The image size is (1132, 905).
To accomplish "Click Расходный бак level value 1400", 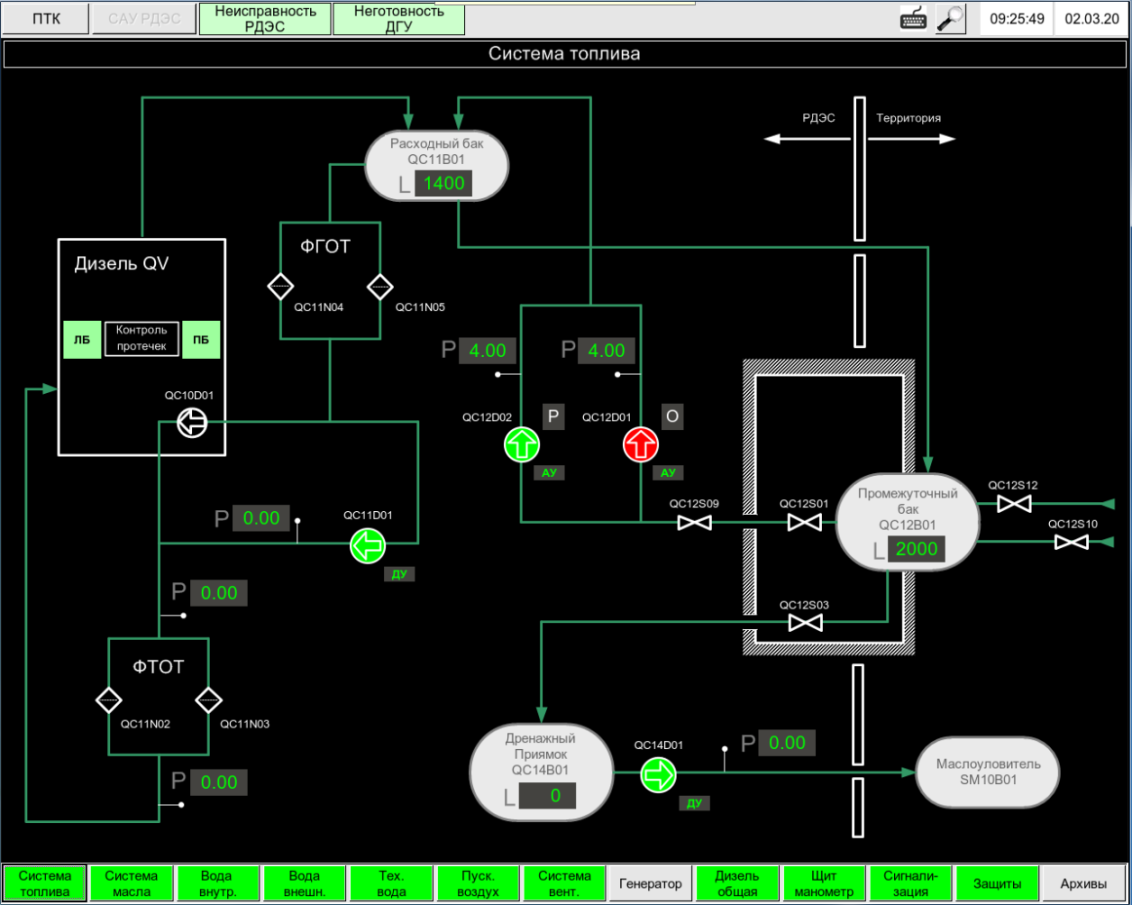I will pos(444,184).
